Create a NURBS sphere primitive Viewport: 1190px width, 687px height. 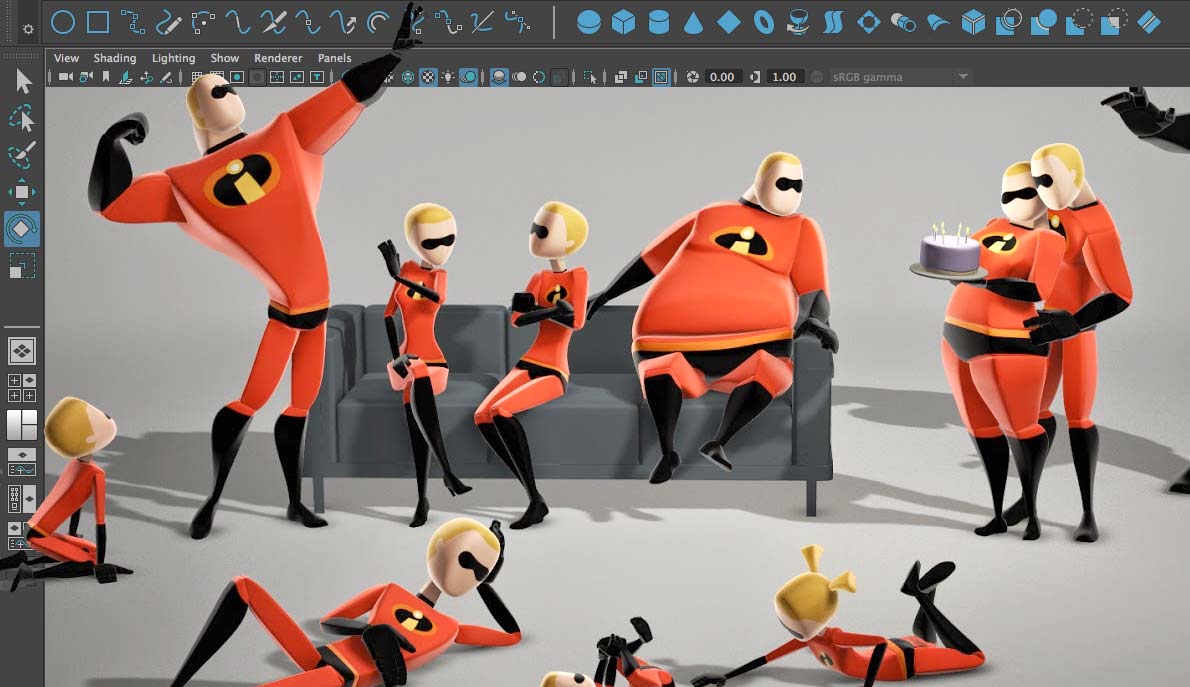point(588,23)
